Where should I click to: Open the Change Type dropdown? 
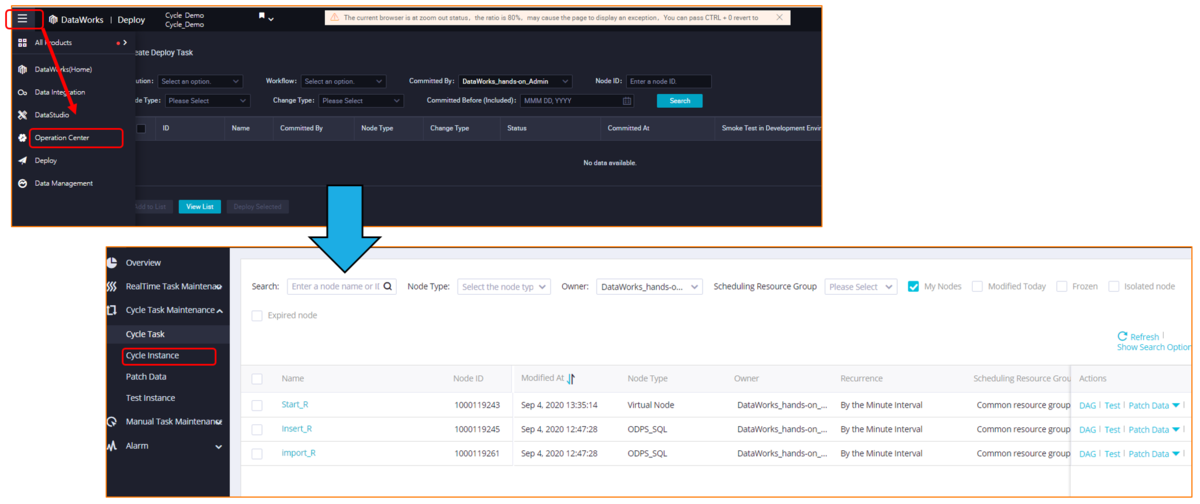click(x=361, y=101)
